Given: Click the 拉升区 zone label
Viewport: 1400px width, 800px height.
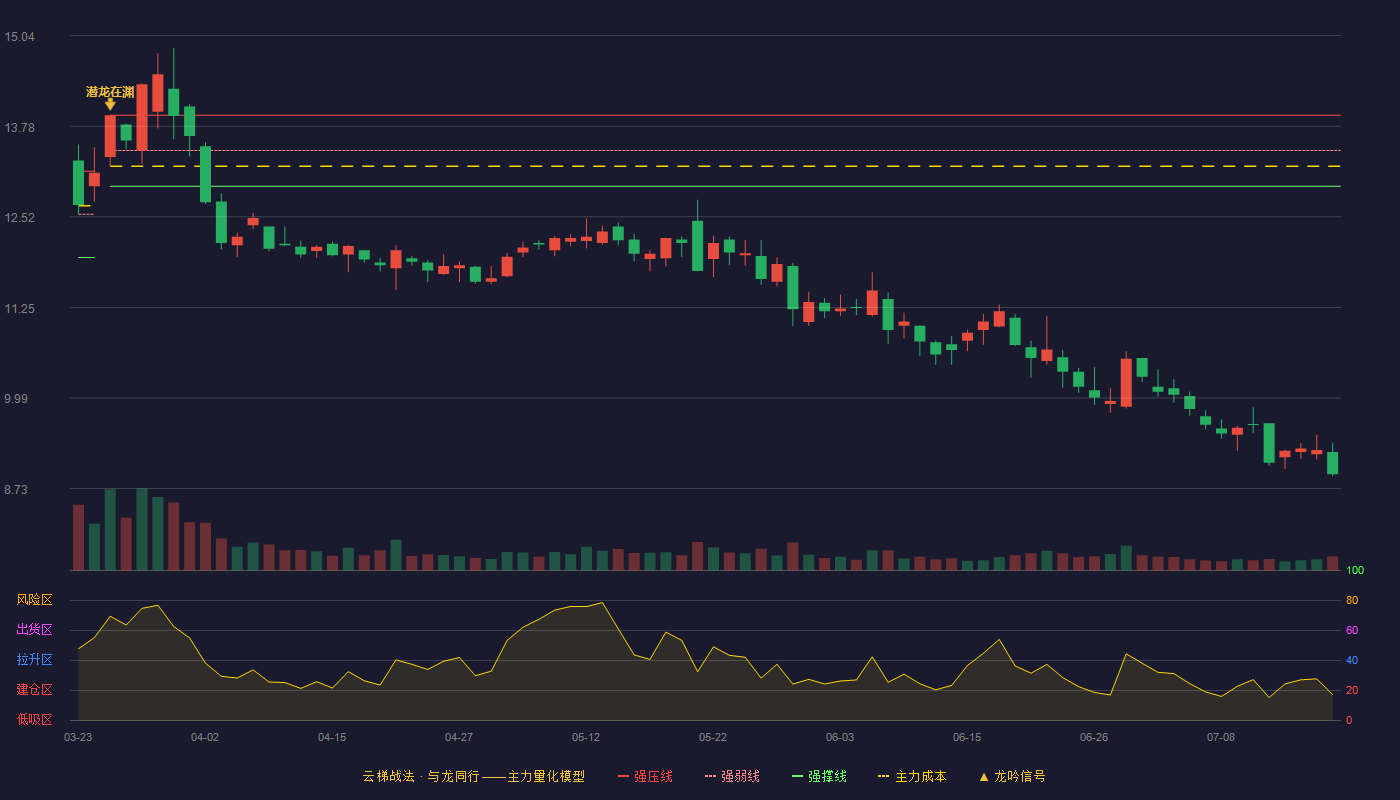Looking at the screenshot, I should pos(34,660).
